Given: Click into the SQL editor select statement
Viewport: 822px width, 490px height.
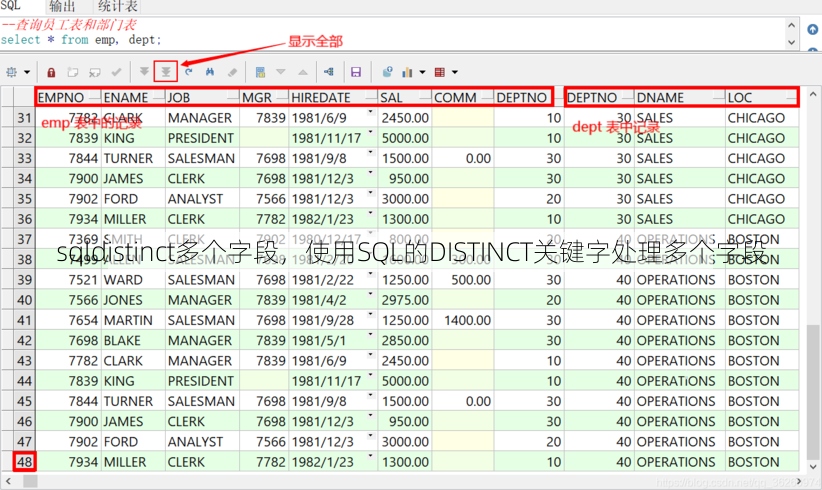Looking at the screenshot, I should point(81,40).
